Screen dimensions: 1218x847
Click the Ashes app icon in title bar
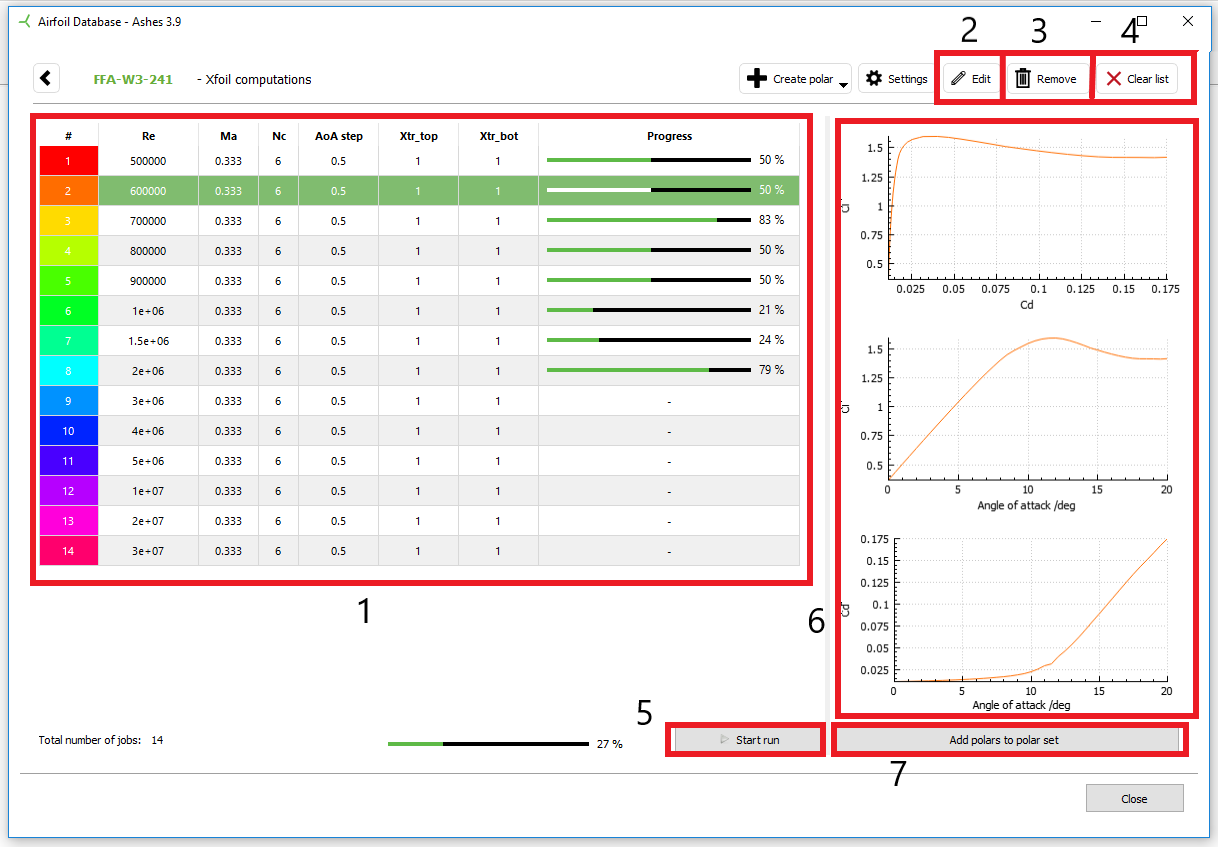click(x=25, y=21)
